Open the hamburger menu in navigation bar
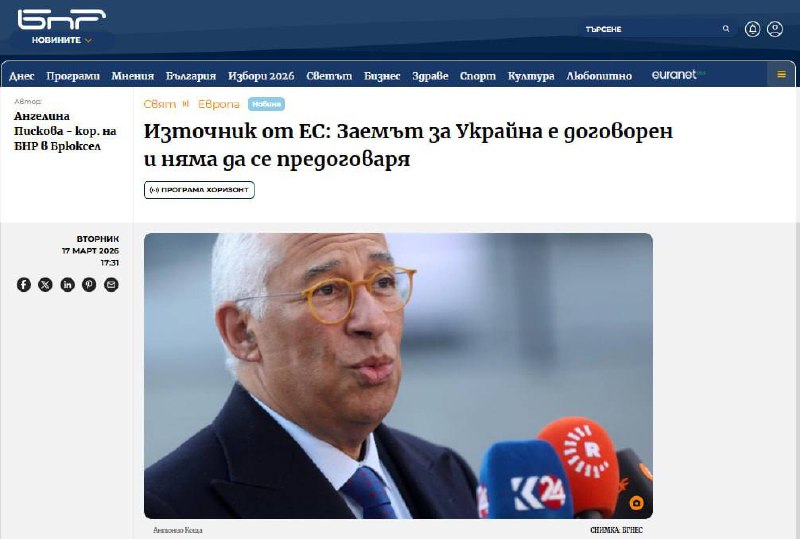Image resolution: width=800 pixels, height=539 pixels. coord(781,75)
